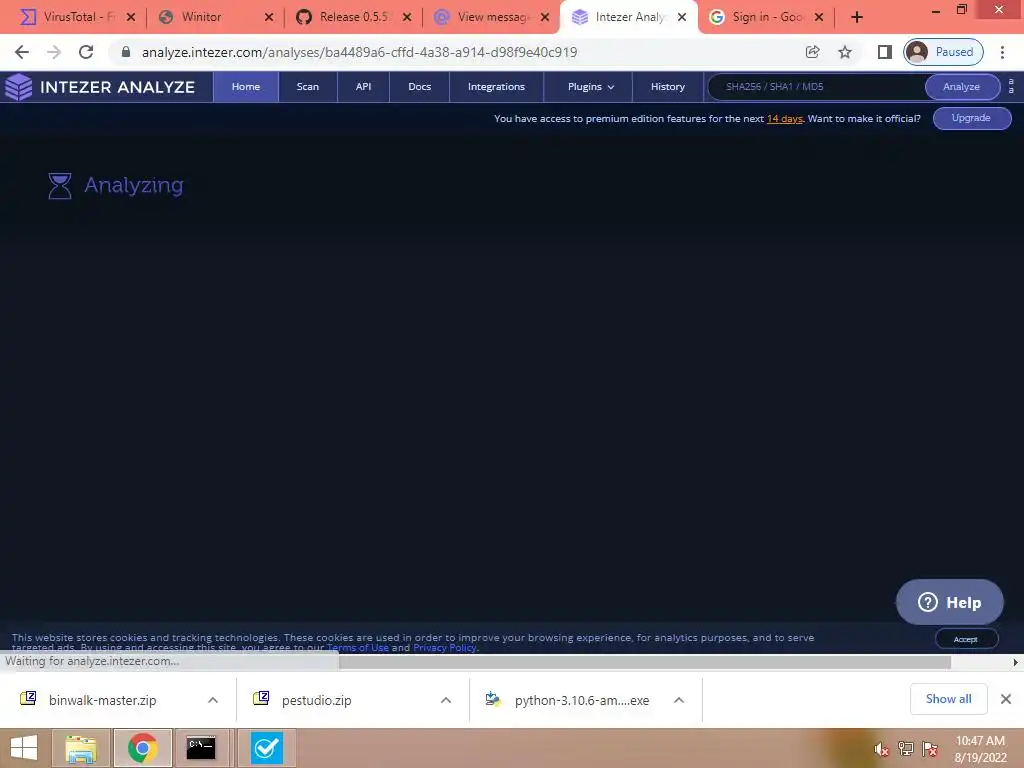Go forward with the browser forward arrow

[x=54, y=52]
